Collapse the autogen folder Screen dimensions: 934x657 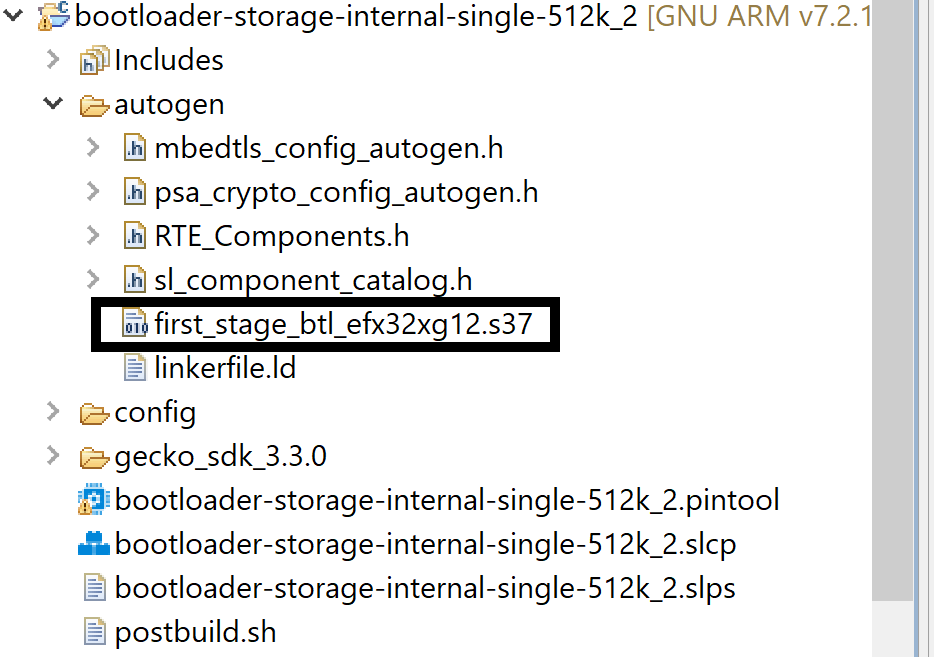pyautogui.click(x=54, y=104)
